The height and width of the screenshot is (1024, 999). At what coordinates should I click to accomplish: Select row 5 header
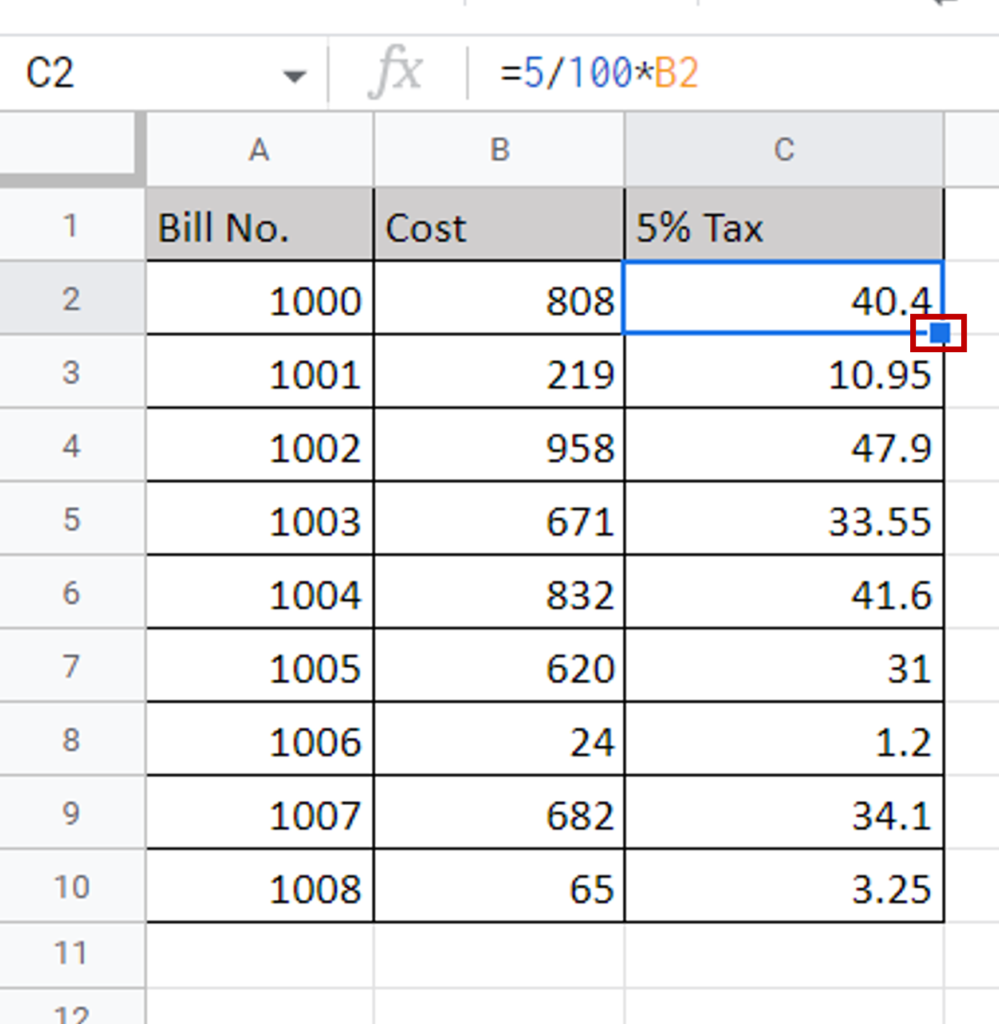pyautogui.click(x=72, y=519)
